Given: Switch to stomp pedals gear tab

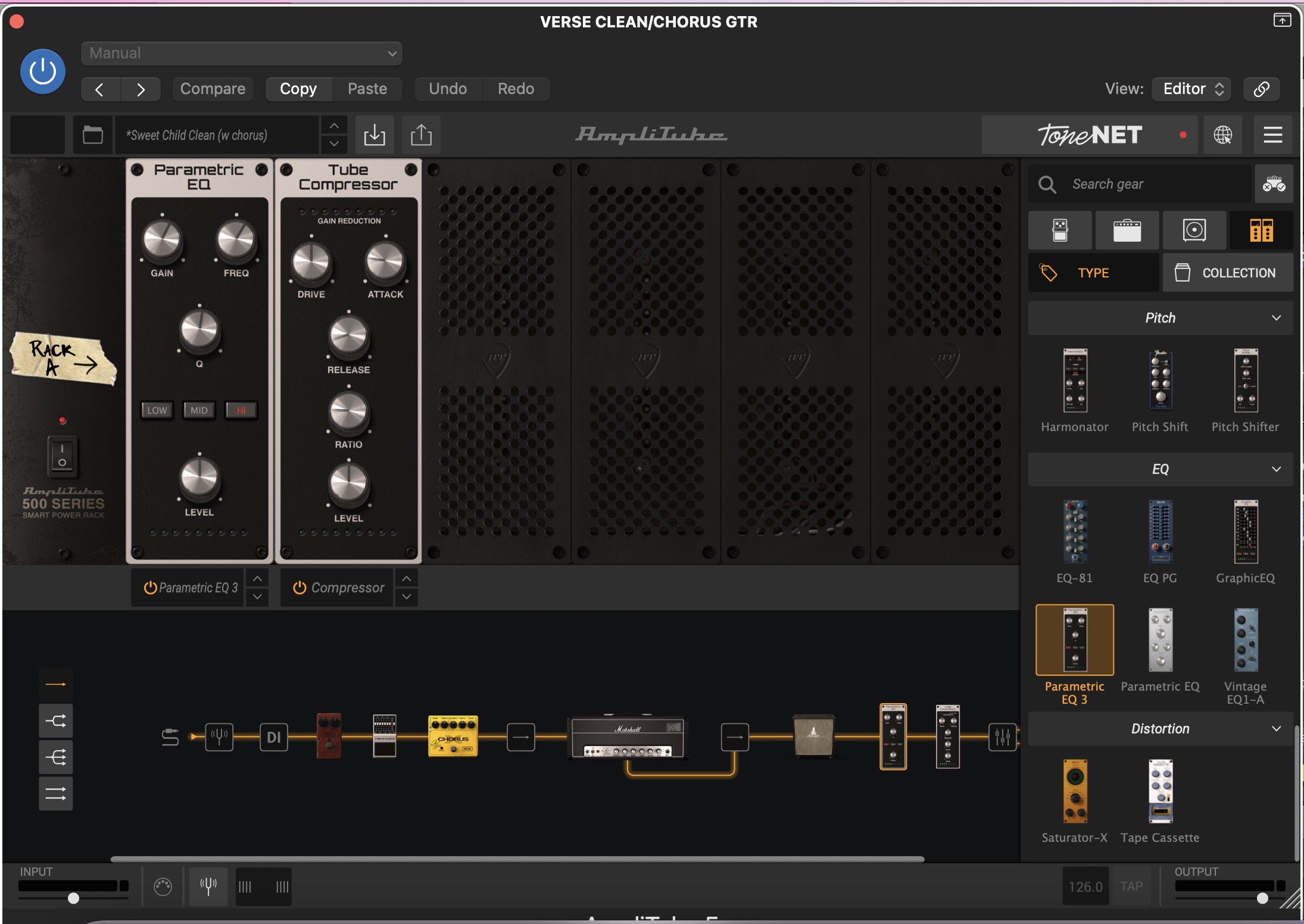Looking at the screenshot, I should (1060, 230).
